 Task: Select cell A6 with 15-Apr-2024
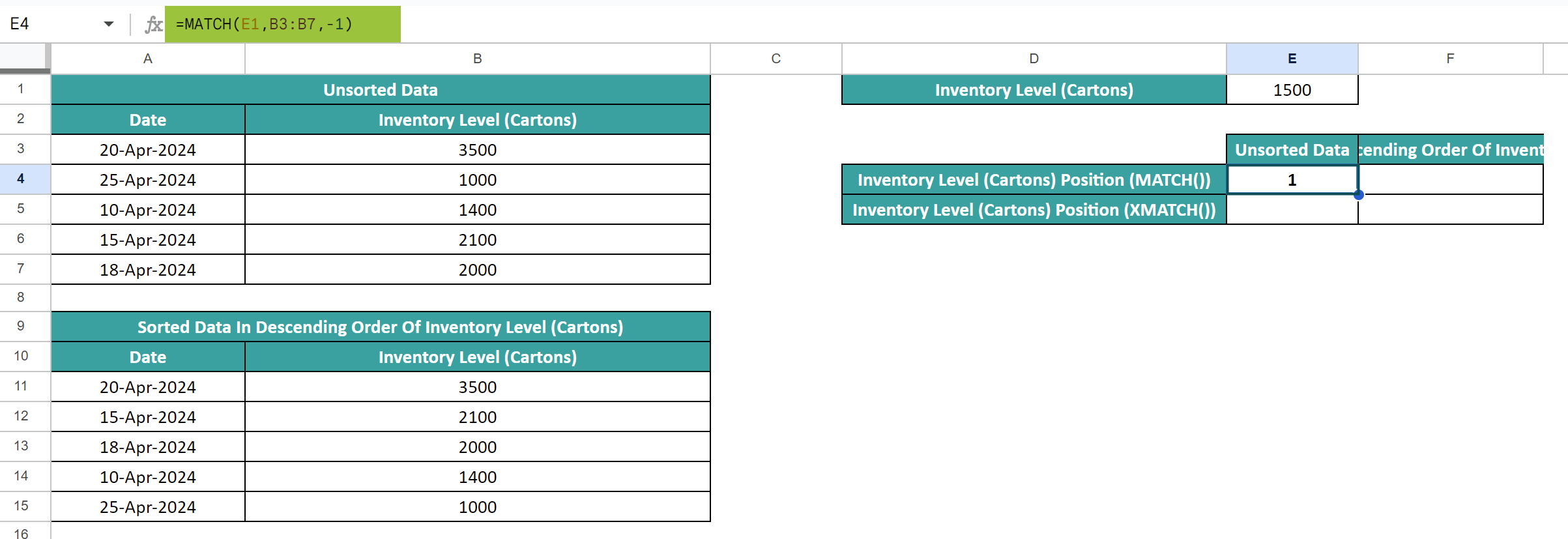click(x=148, y=240)
